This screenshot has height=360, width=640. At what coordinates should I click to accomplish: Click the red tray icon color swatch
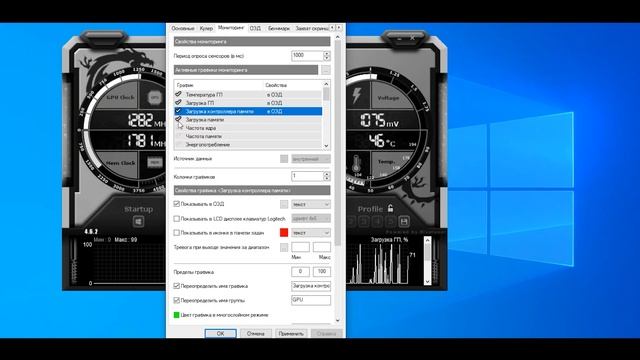(284, 233)
